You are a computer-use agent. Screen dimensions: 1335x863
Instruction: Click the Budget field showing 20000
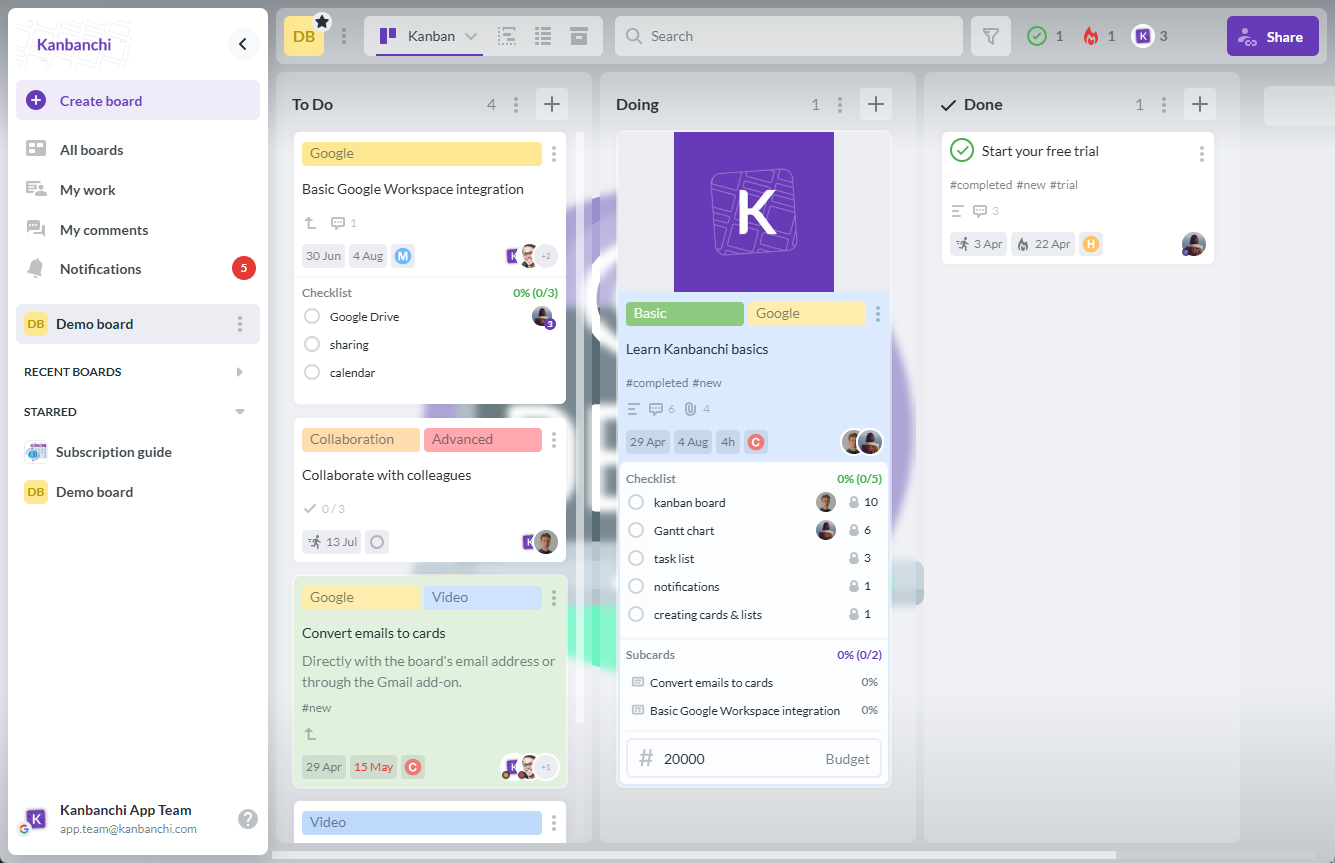tap(755, 759)
